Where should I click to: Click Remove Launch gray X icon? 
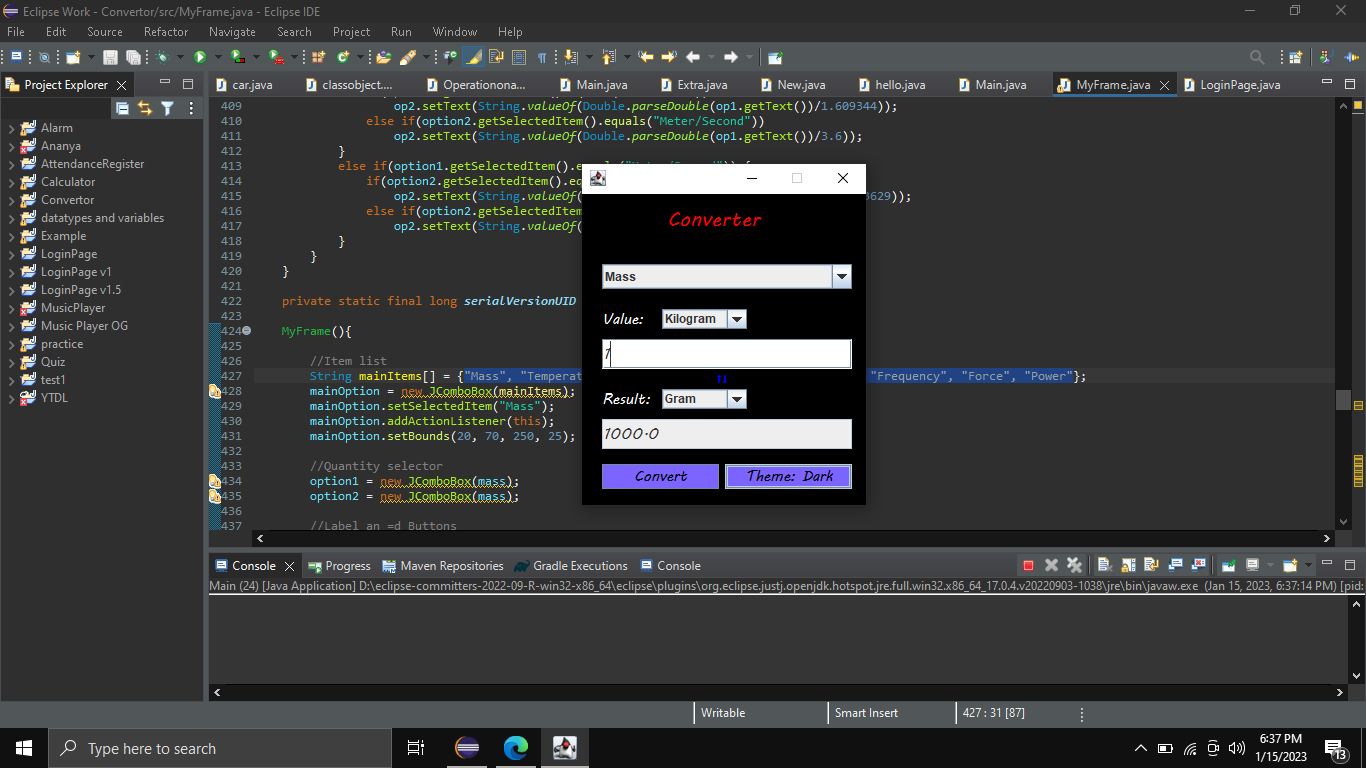pos(1051,565)
